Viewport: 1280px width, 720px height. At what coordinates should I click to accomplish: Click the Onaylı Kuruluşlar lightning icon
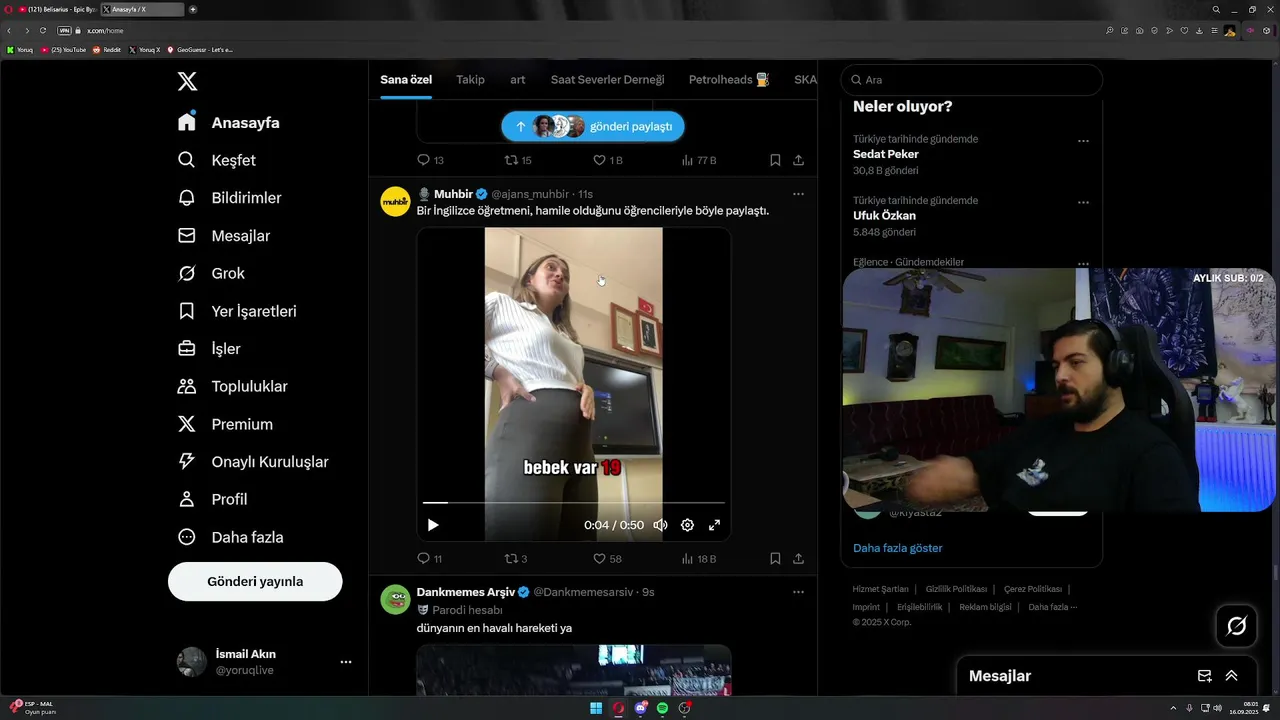tap(186, 462)
